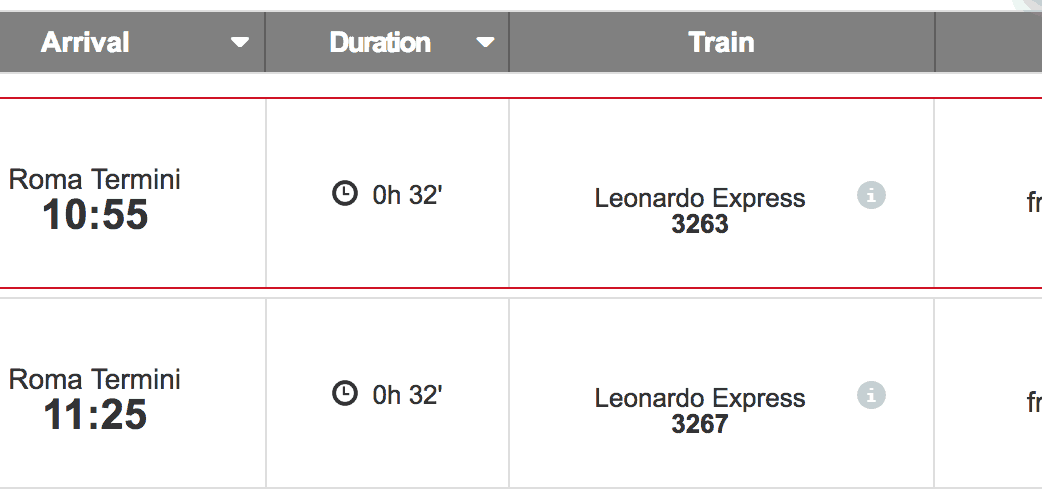The image size is (1042, 496).
Task: Click the 0h 32' duration for train 3267
Action: (407, 395)
